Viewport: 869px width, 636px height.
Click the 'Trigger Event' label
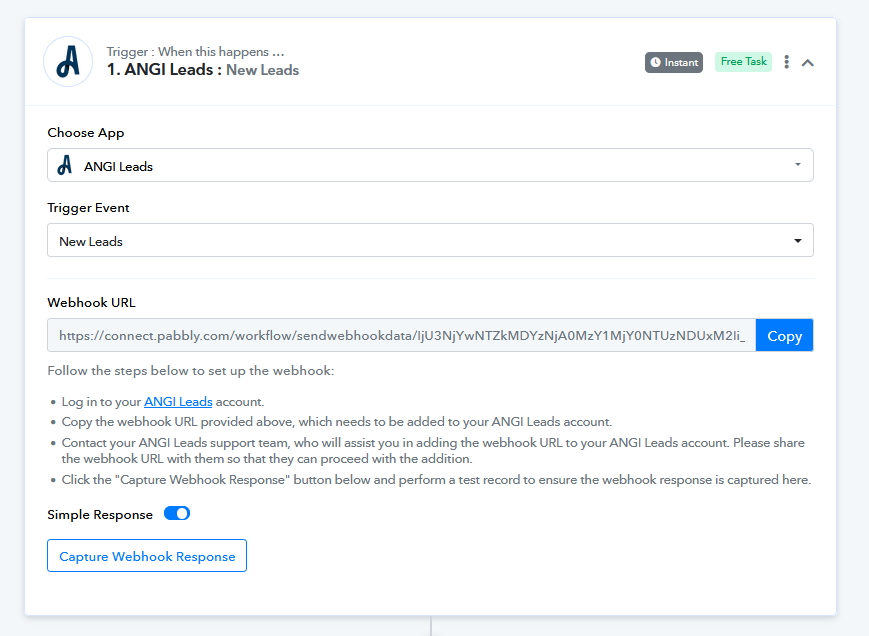88,208
